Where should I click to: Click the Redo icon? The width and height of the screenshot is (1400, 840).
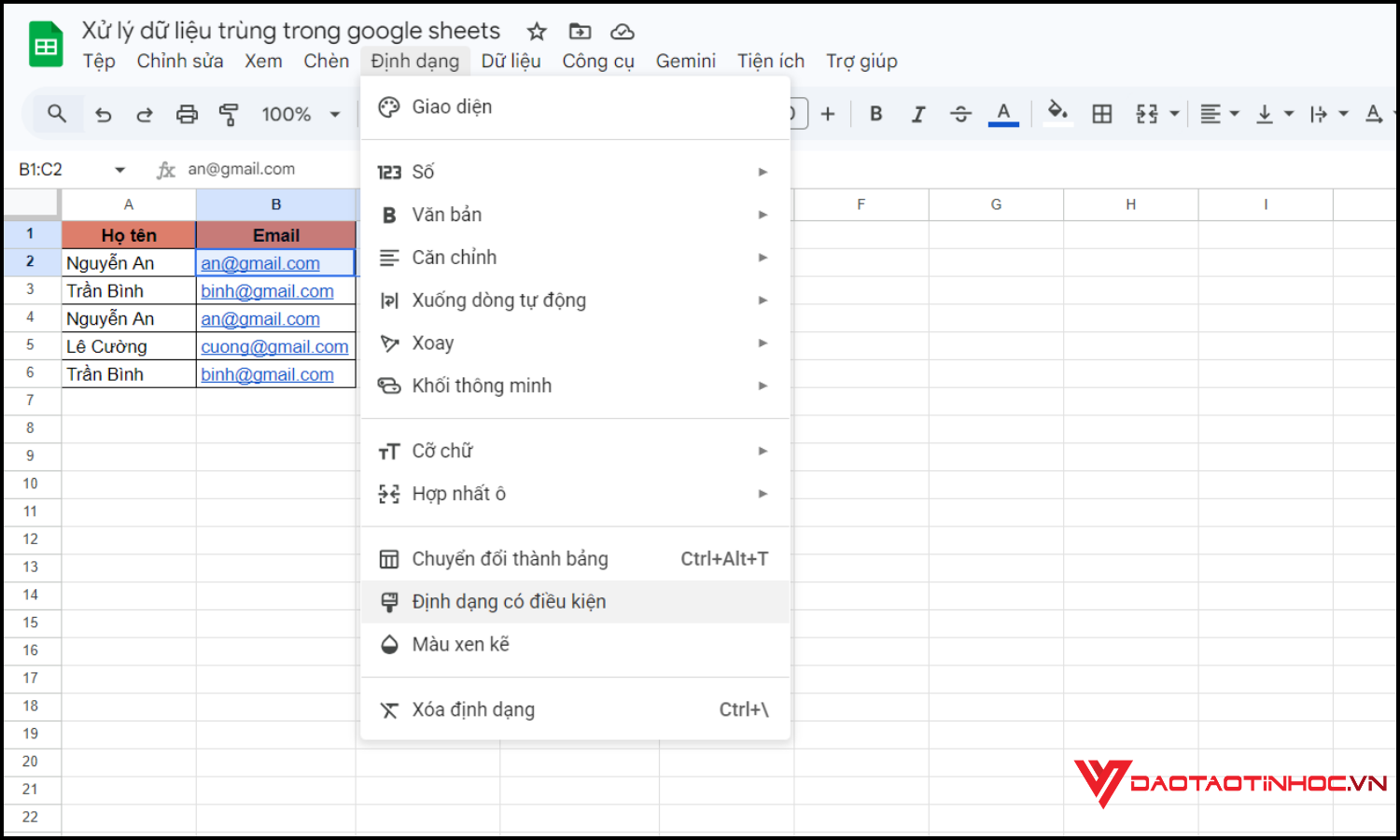145,113
